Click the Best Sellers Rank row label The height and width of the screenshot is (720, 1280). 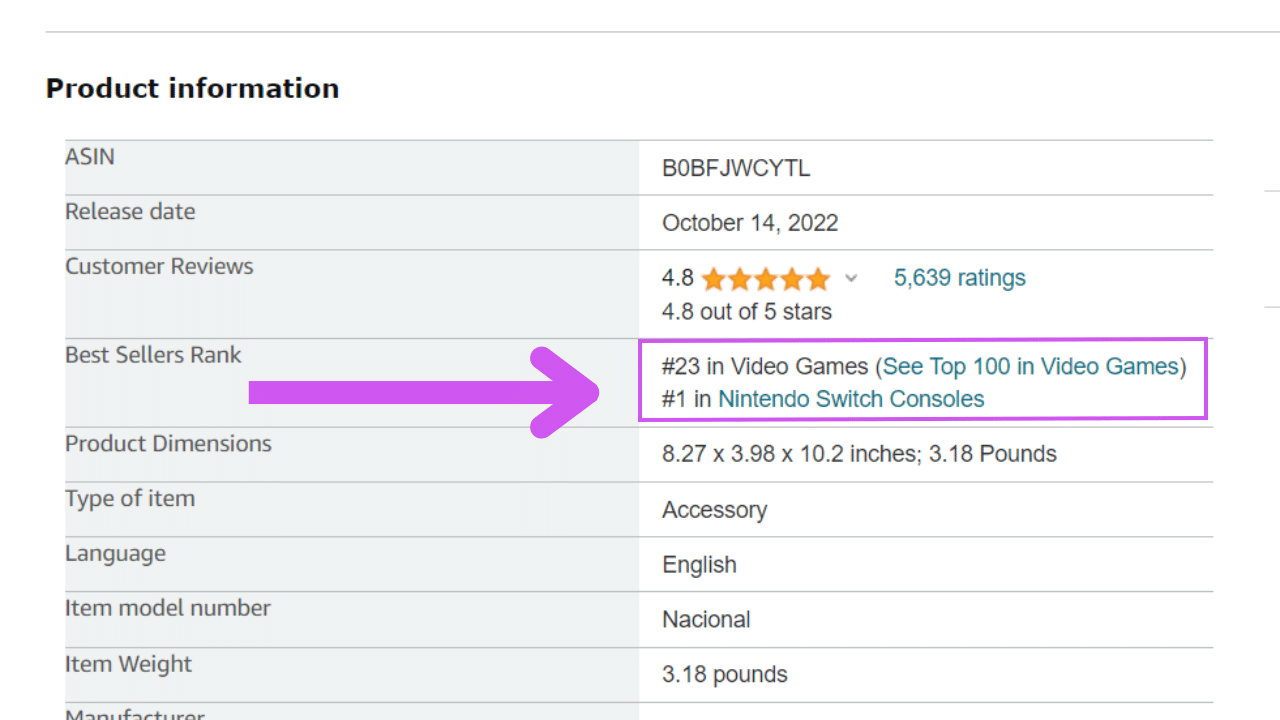coord(153,355)
